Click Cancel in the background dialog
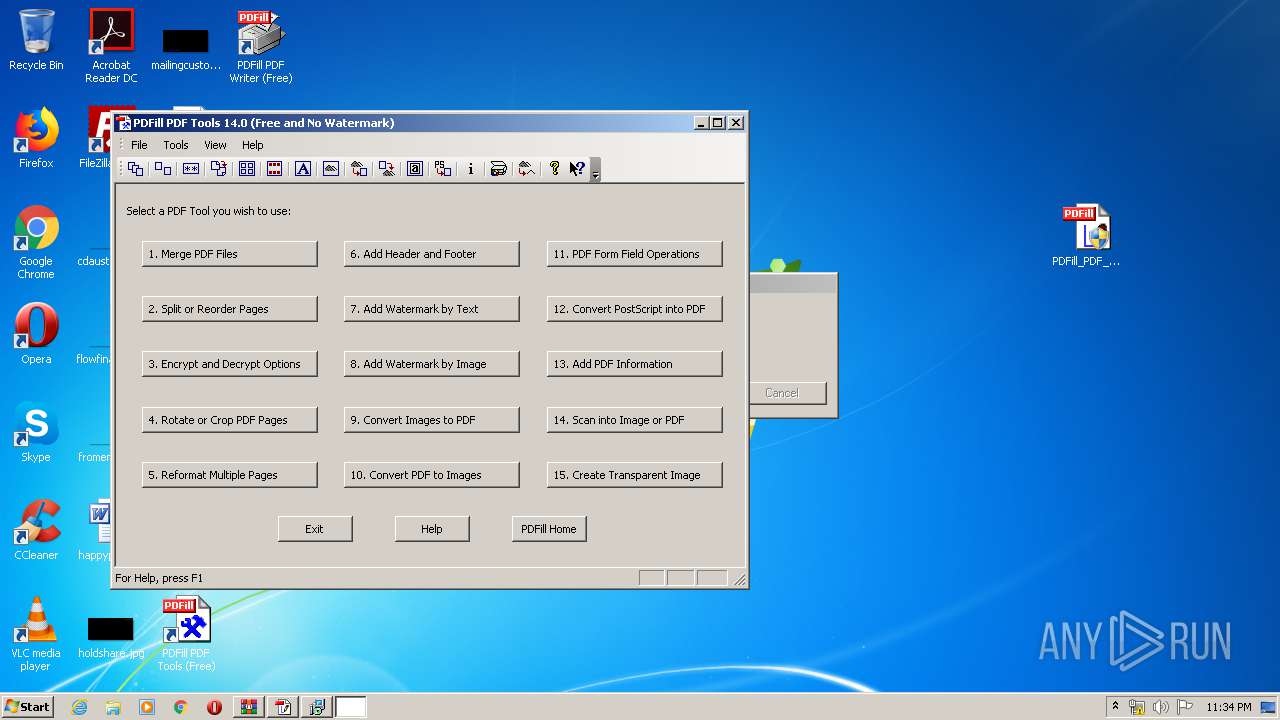The width and height of the screenshot is (1280, 720). click(788, 393)
